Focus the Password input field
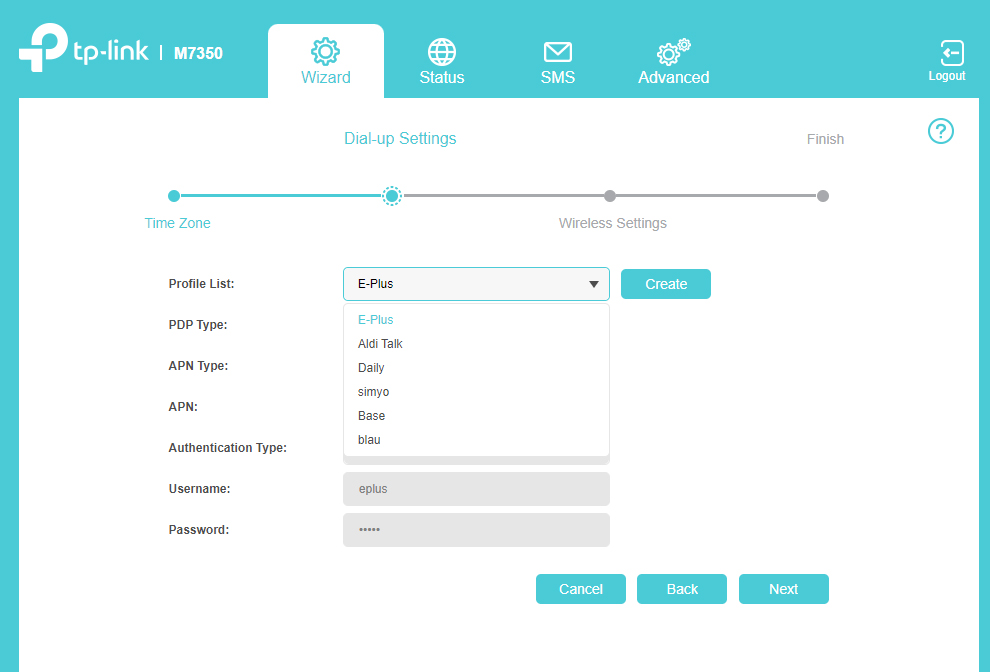This screenshot has width=990, height=672. click(476, 530)
